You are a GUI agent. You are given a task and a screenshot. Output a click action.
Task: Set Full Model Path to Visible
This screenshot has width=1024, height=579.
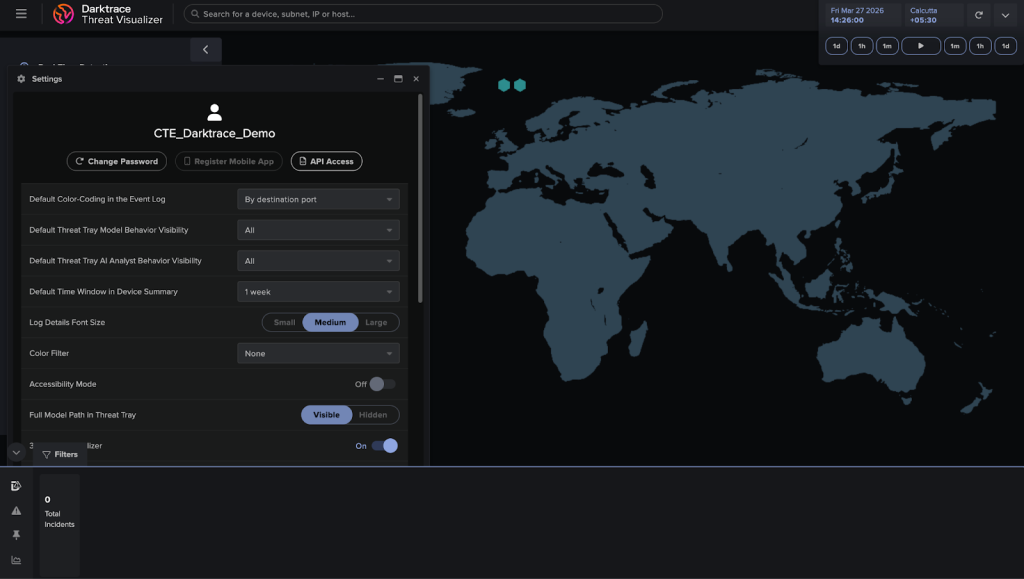(327, 415)
